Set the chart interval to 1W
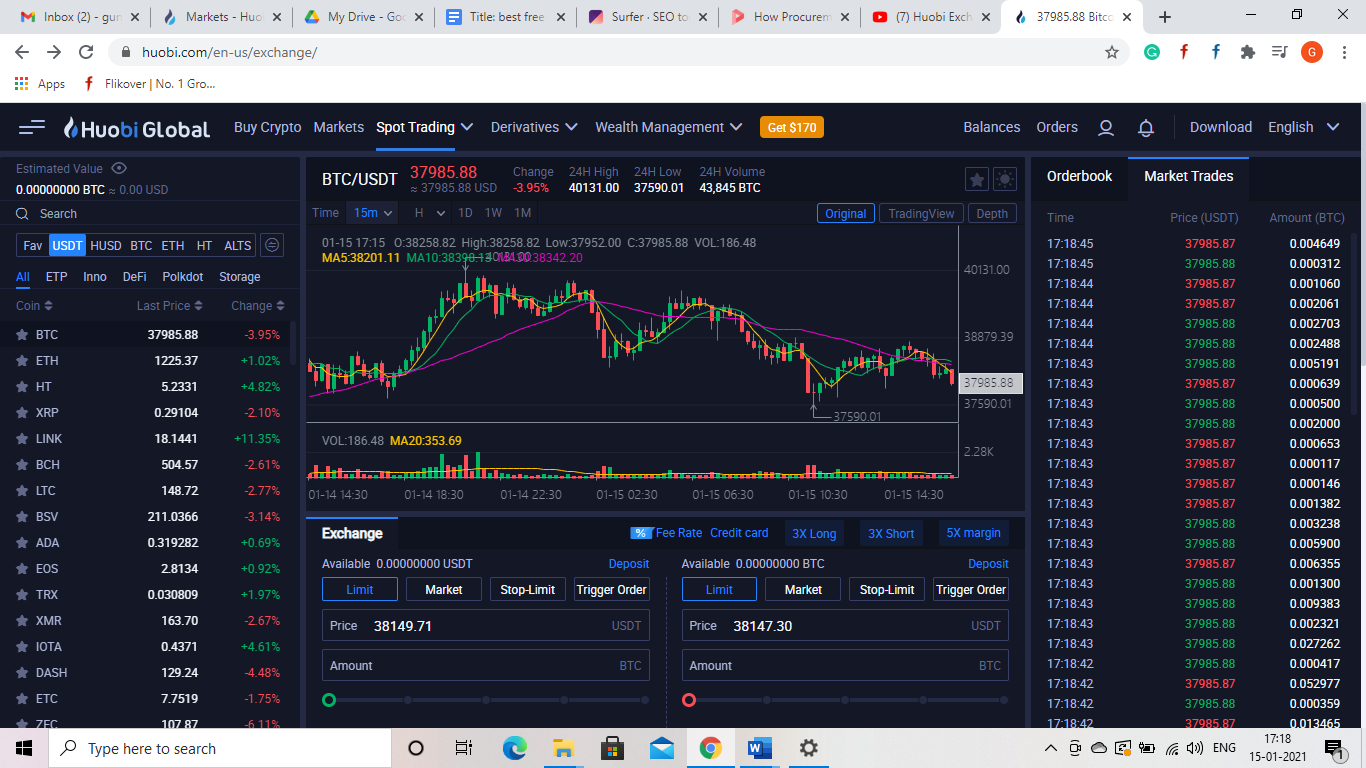The height and width of the screenshot is (768, 1366). pyautogui.click(x=493, y=213)
